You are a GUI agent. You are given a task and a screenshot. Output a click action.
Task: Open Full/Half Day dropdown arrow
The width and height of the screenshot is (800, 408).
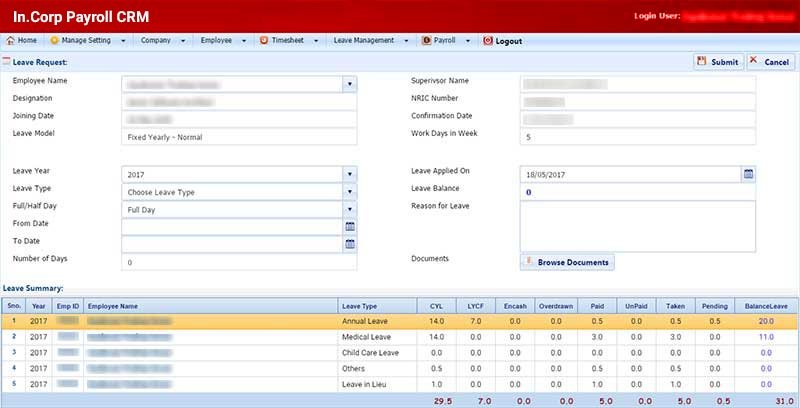[x=349, y=210]
